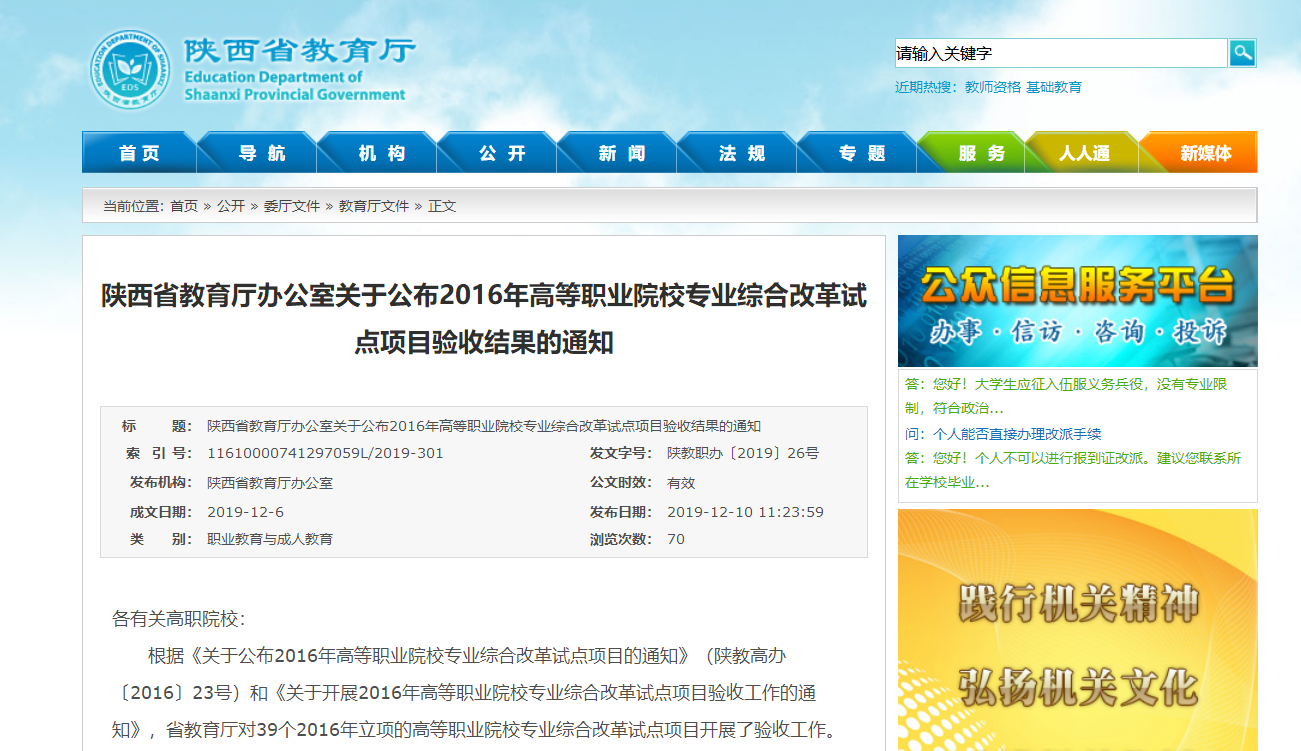Open the 首页 navigation menu
Screen dimensions: 1301x751
click(139, 153)
